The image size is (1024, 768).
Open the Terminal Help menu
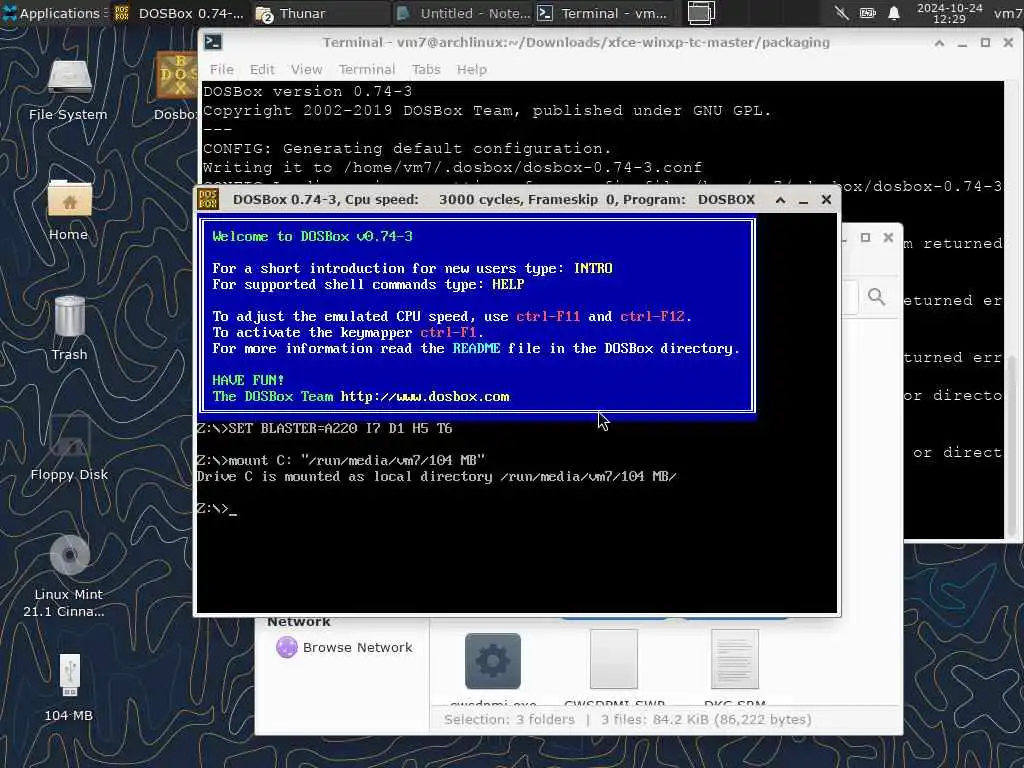[472, 69]
